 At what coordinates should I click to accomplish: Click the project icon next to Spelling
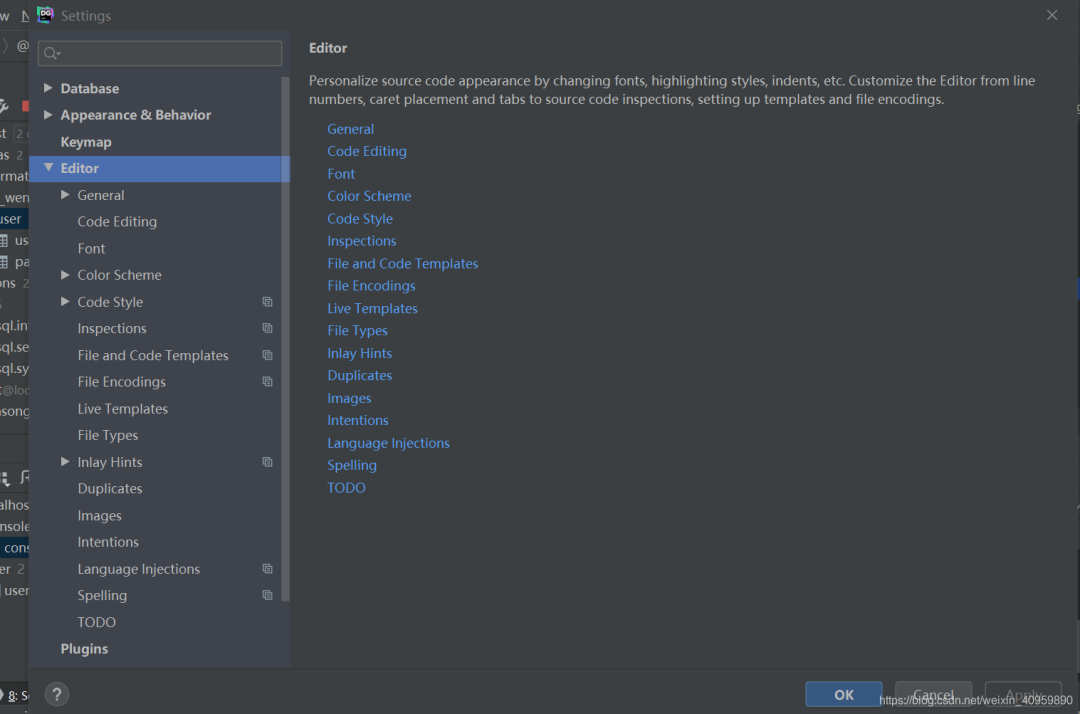(267, 595)
